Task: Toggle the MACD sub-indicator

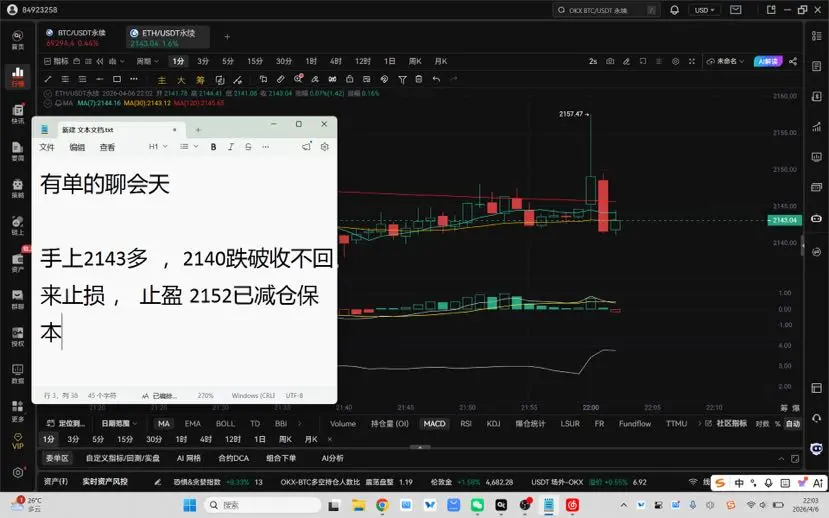Action: [x=434, y=423]
